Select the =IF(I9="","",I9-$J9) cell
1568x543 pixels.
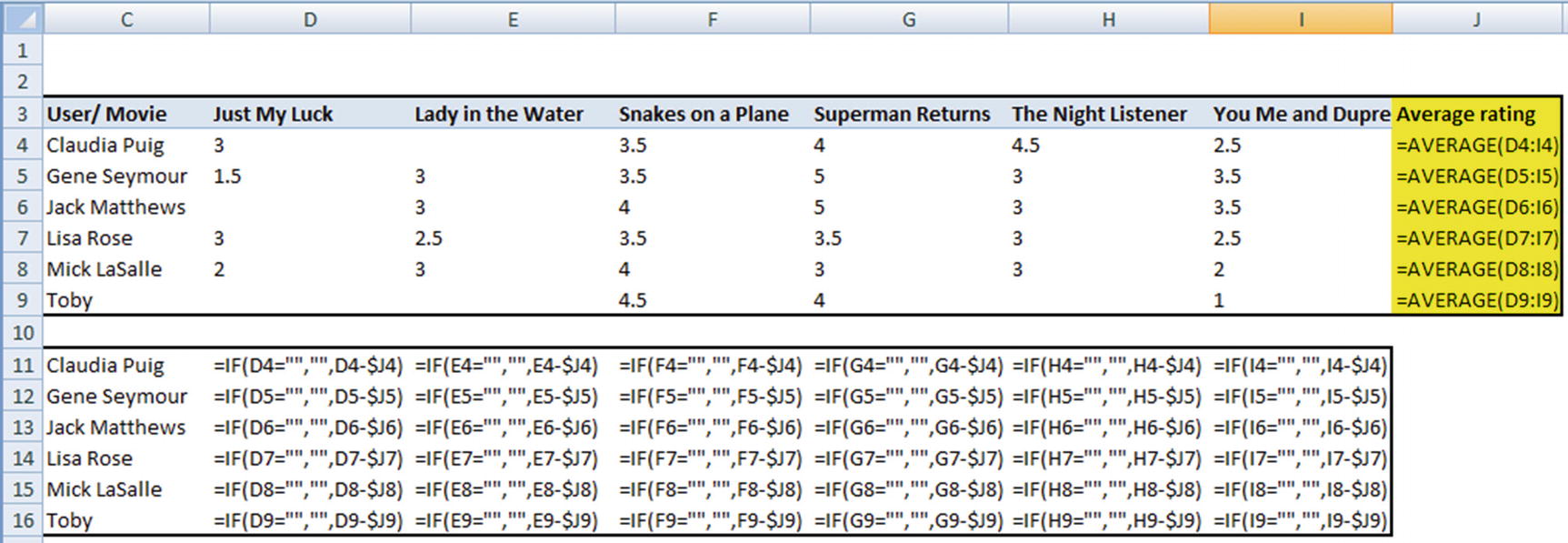pyautogui.click(x=1300, y=520)
